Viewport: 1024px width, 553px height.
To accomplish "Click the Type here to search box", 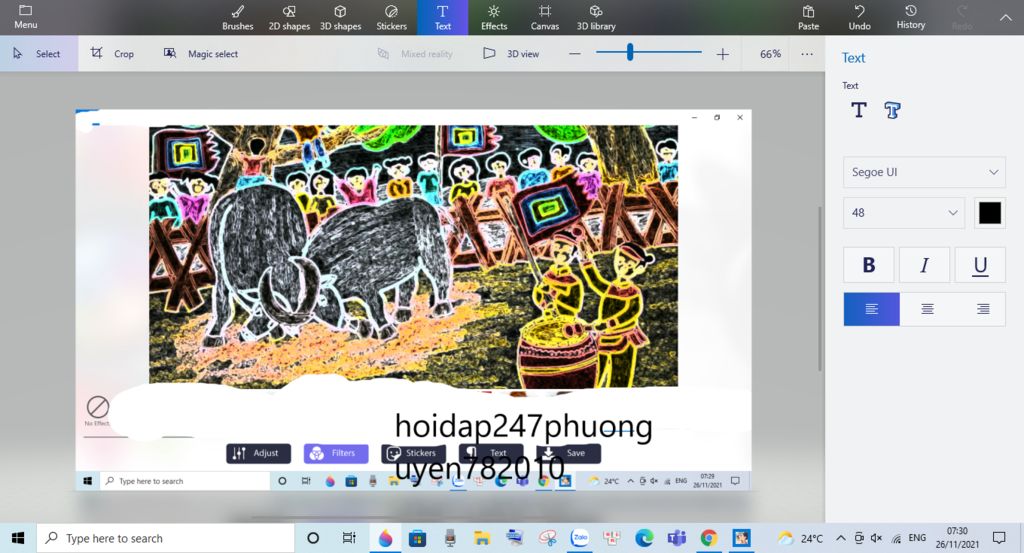I will point(165,538).
